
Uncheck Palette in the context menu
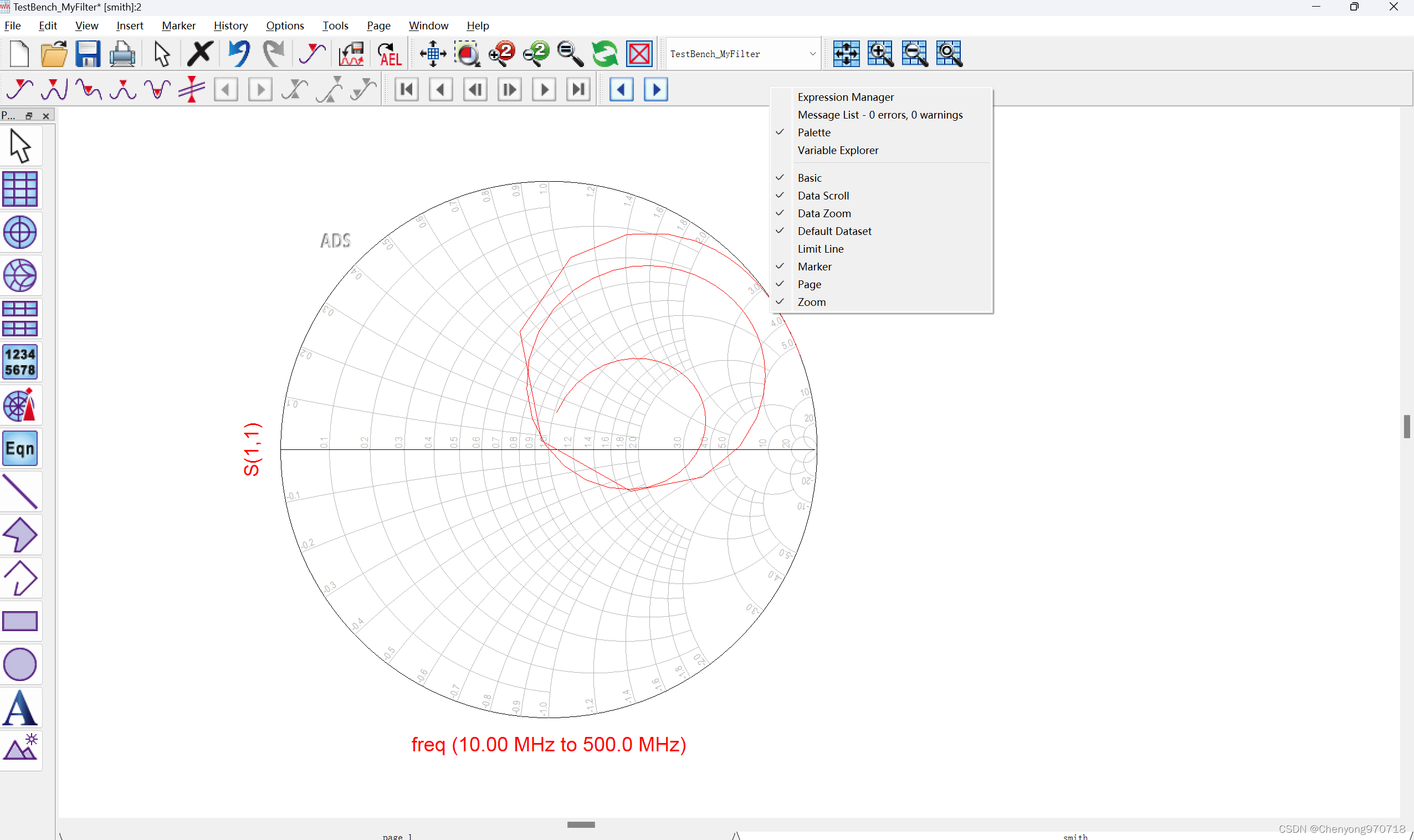[814, 132]
